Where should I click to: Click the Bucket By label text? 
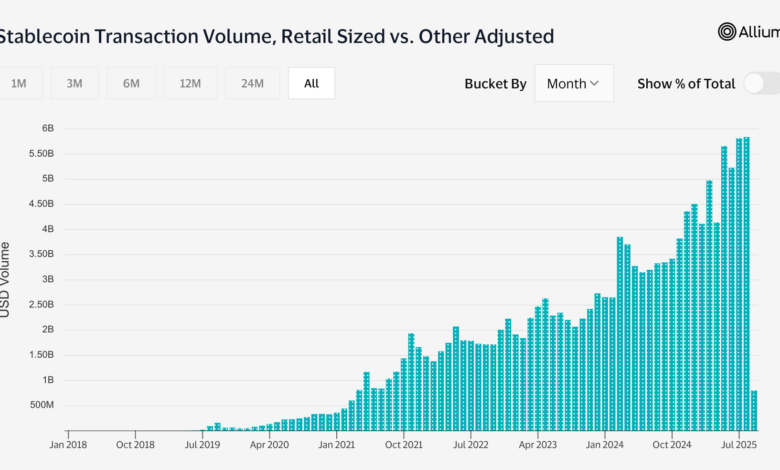tap(495, 84)
